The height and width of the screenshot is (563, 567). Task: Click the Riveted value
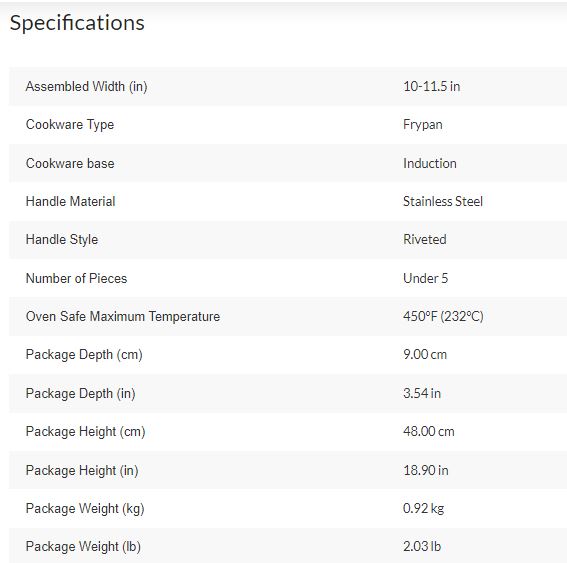pos(425,239)
